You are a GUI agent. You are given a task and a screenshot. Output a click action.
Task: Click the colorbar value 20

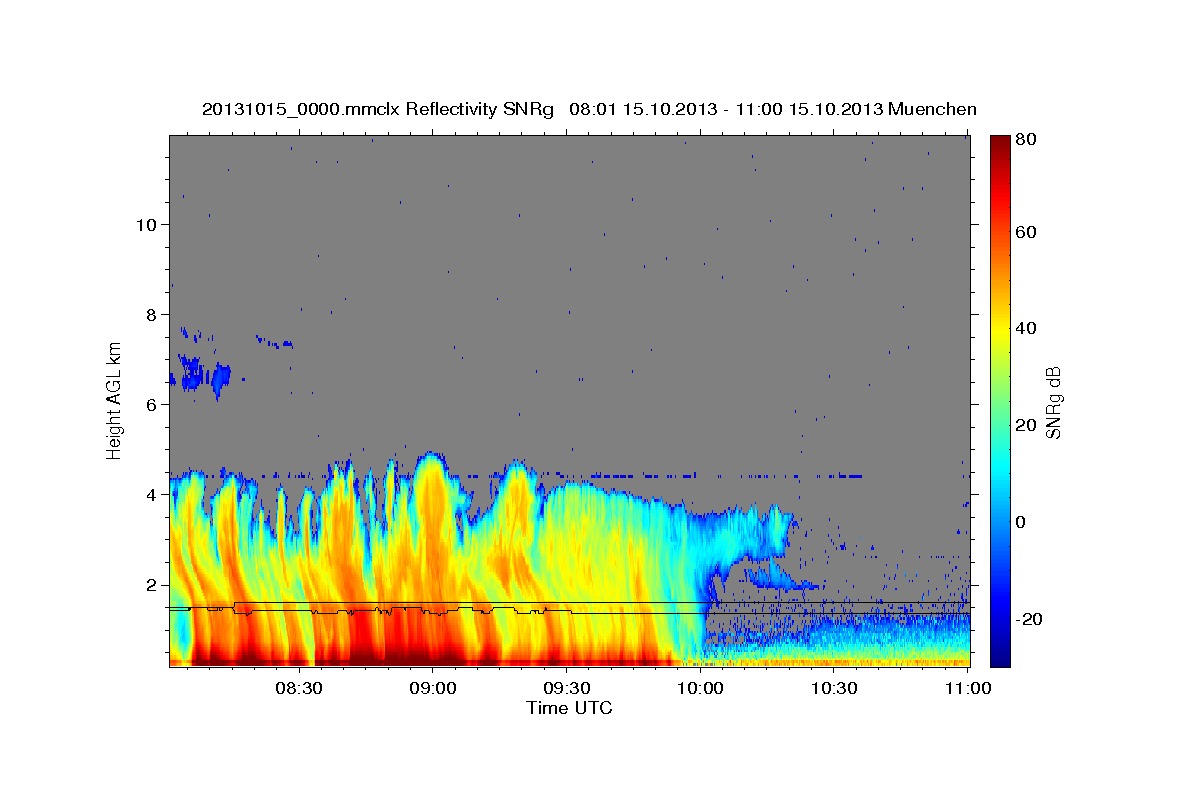[1025, 425]
